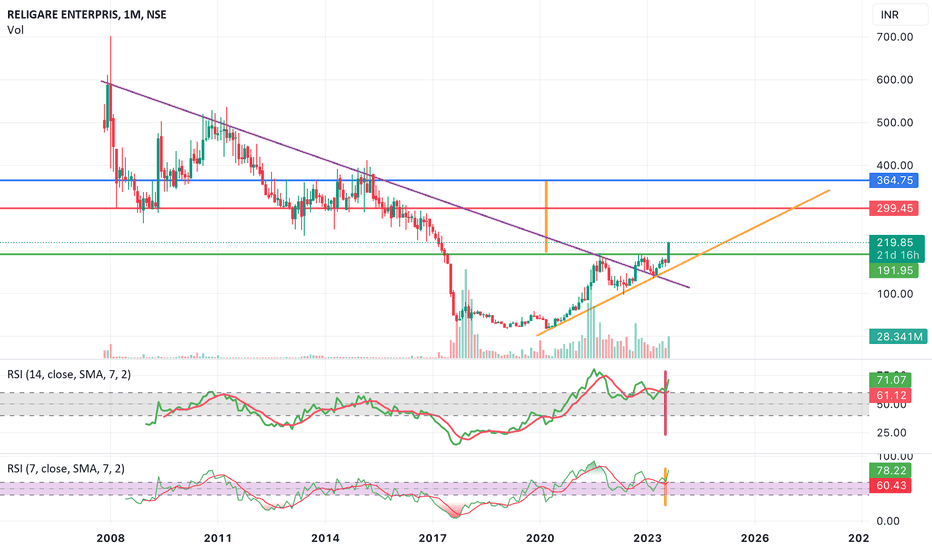
Task: Select the blue 364.75 price label
Action: [894, 180]
